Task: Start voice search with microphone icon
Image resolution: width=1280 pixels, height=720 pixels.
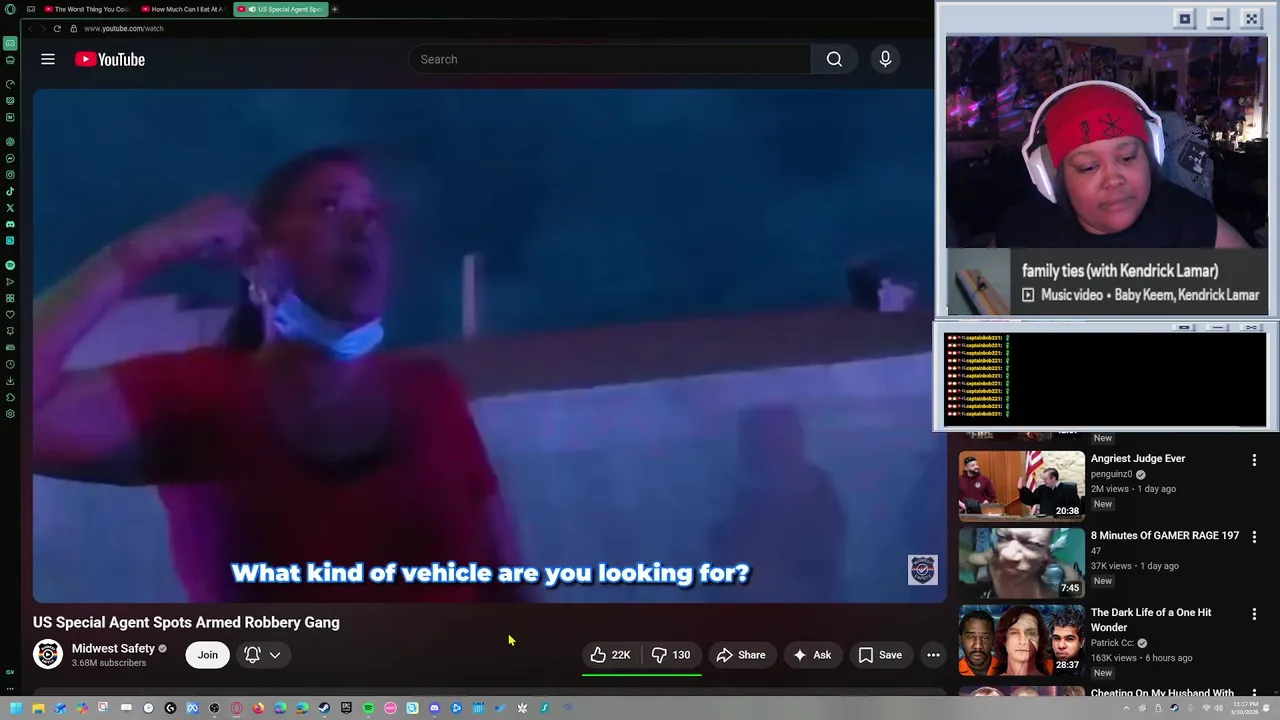Action: [x=885, y=59]
